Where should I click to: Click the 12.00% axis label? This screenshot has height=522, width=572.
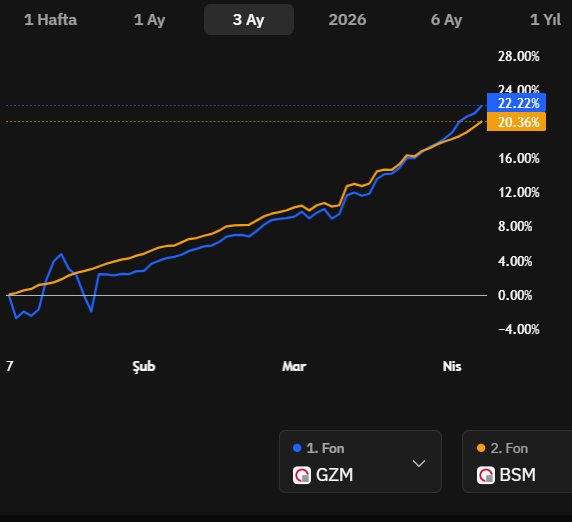click(x=519, y=192)
